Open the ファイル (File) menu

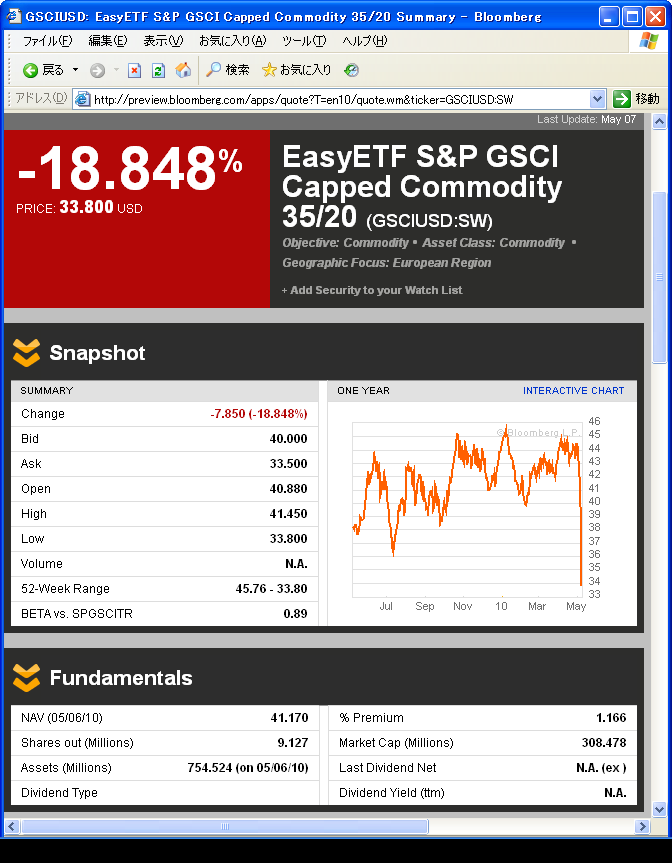(x=47, y=41)
